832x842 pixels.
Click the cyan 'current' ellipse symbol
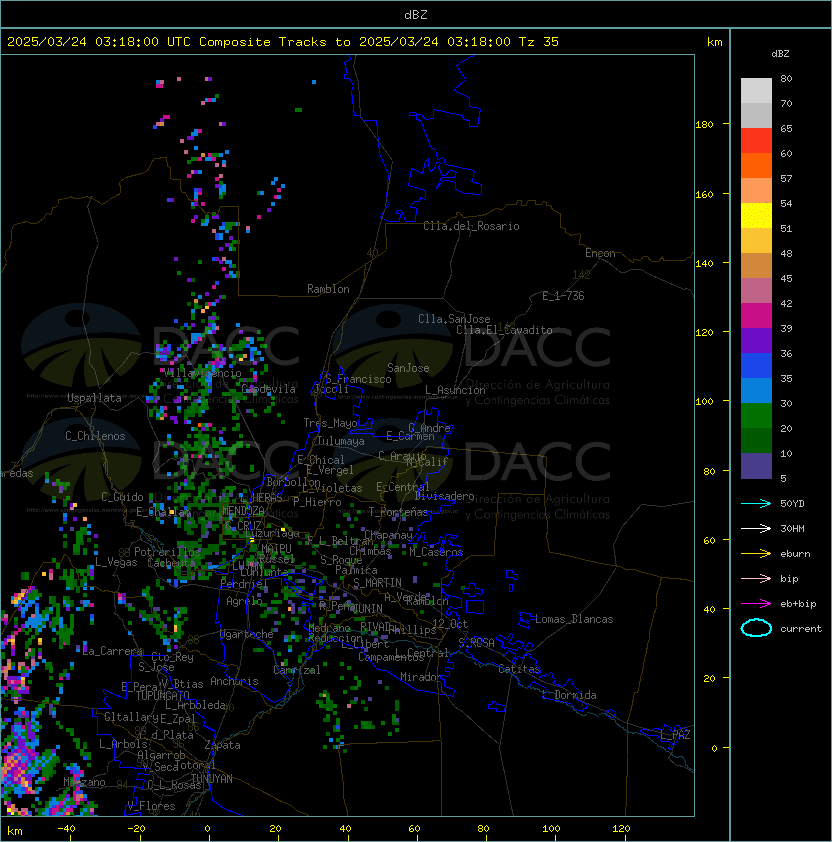click(756, 628)
